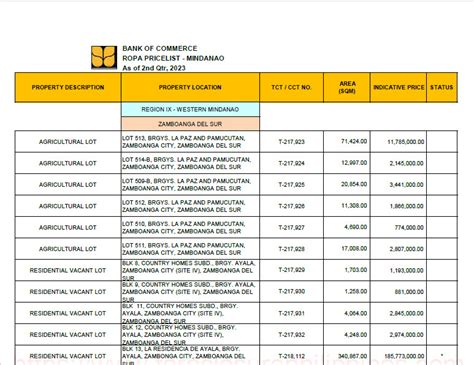This screenshot has width=474, height=365.
Task: Select AGRICULTURAL LOT description in the T-217,928 row
Action: [x=68, y=249]
